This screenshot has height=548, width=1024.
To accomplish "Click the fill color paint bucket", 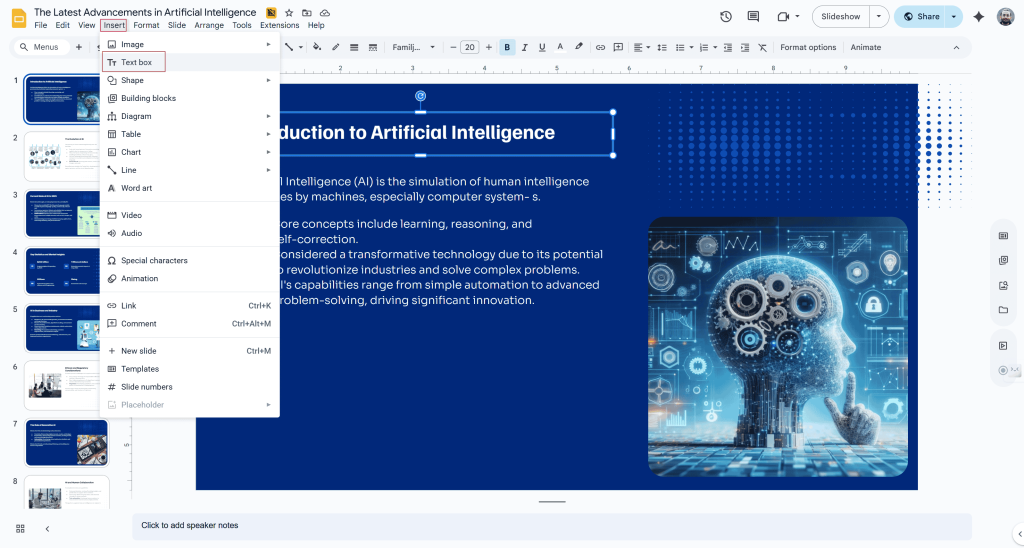I will click(x=317, y=47).
